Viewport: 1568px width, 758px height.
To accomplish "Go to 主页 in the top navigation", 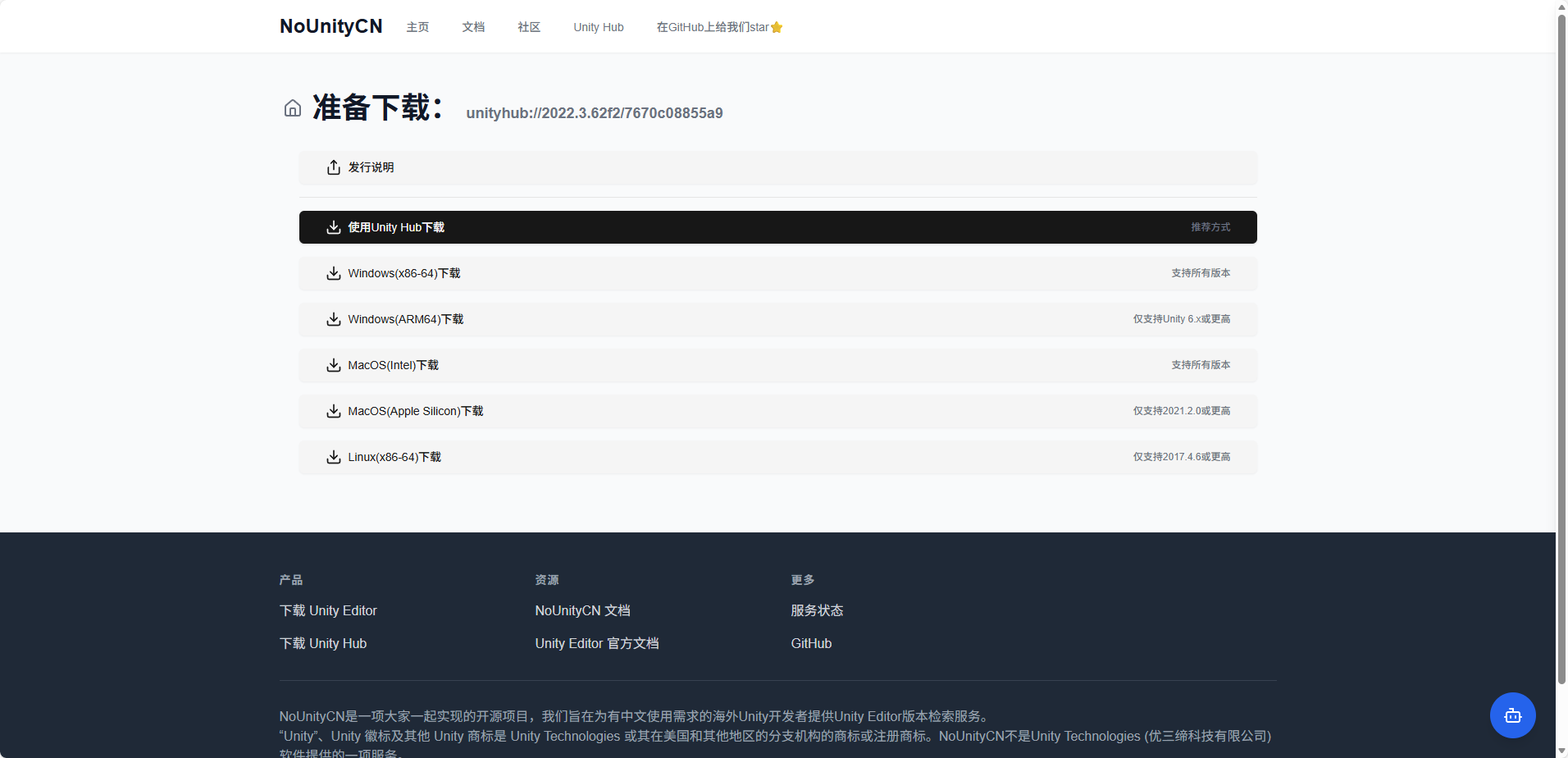I will (x=417, y=27).
